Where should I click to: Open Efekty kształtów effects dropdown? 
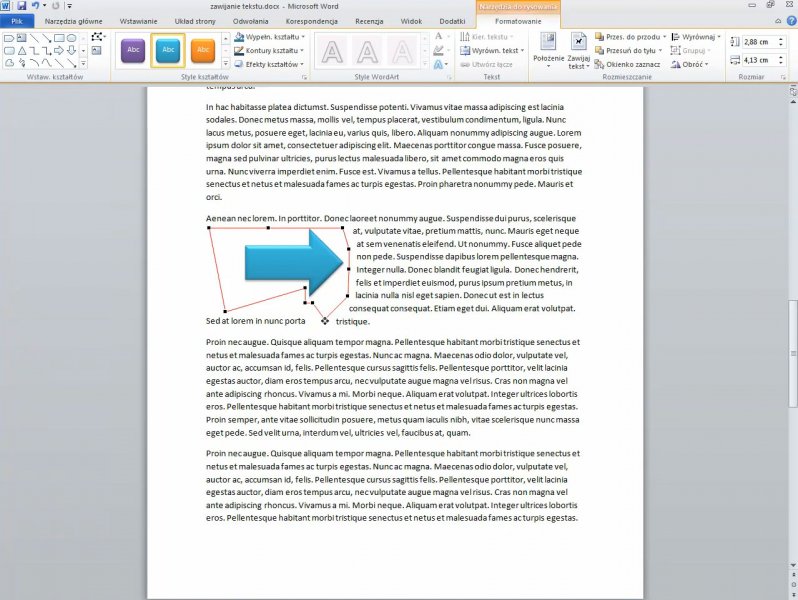tap(273, 64)
